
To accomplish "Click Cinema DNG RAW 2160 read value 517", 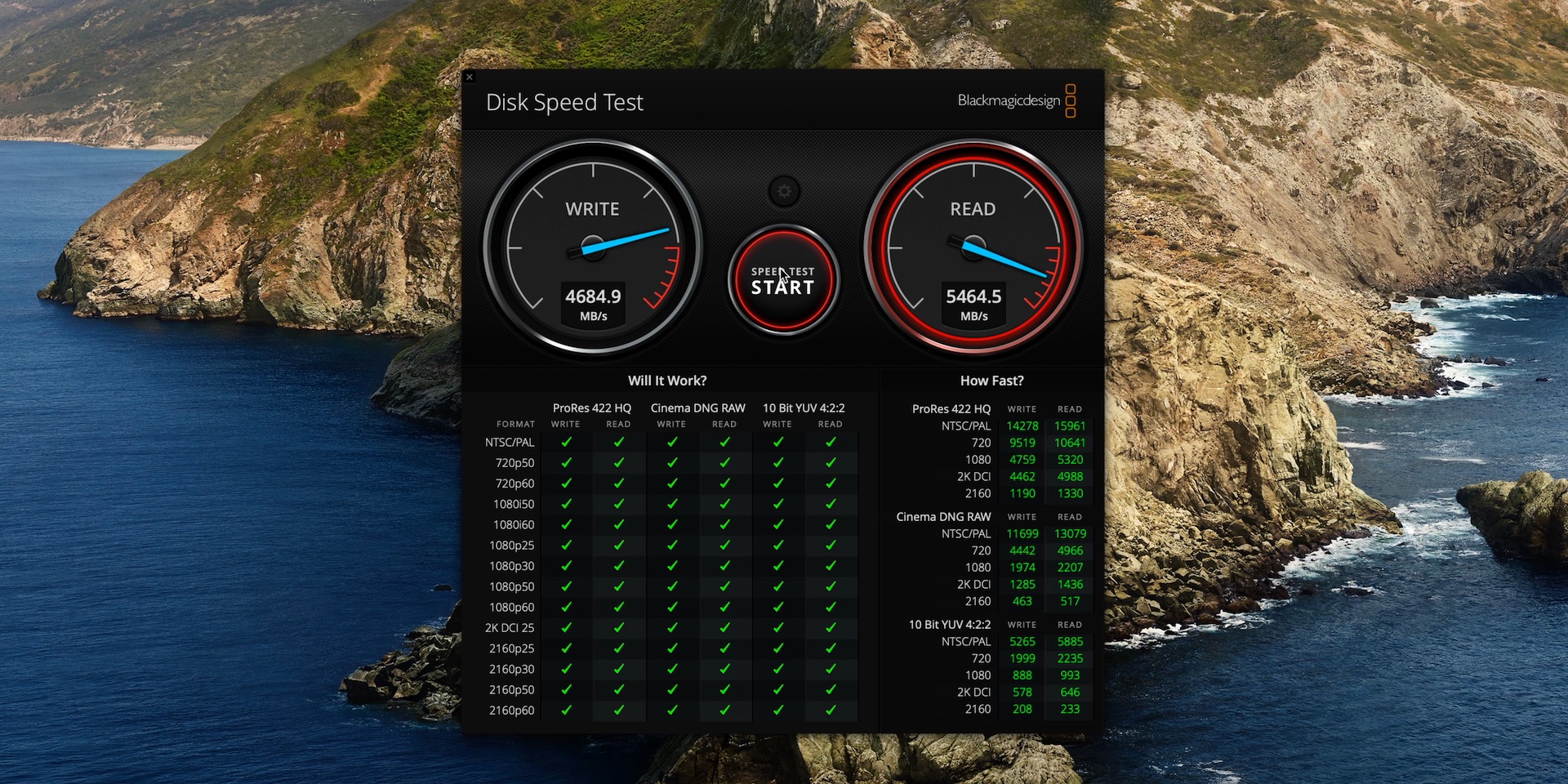I will click(x=1070, y=601).
